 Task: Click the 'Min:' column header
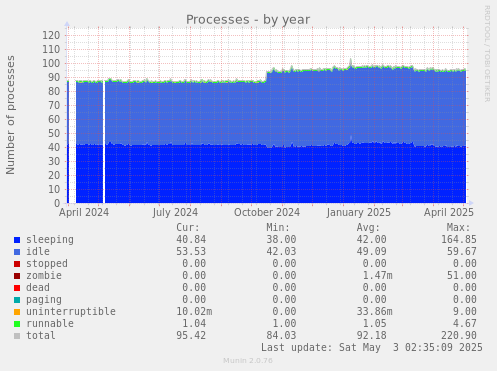278,228
